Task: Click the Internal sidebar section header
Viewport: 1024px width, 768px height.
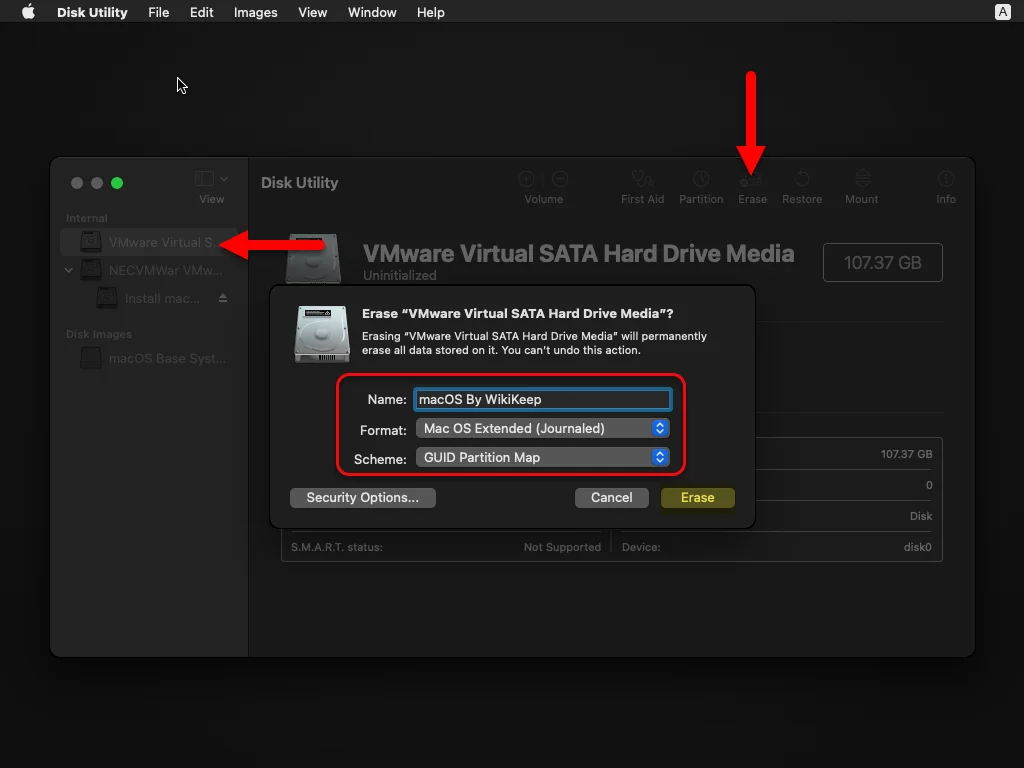Action: pyautogui.click(x=86, y=218)
